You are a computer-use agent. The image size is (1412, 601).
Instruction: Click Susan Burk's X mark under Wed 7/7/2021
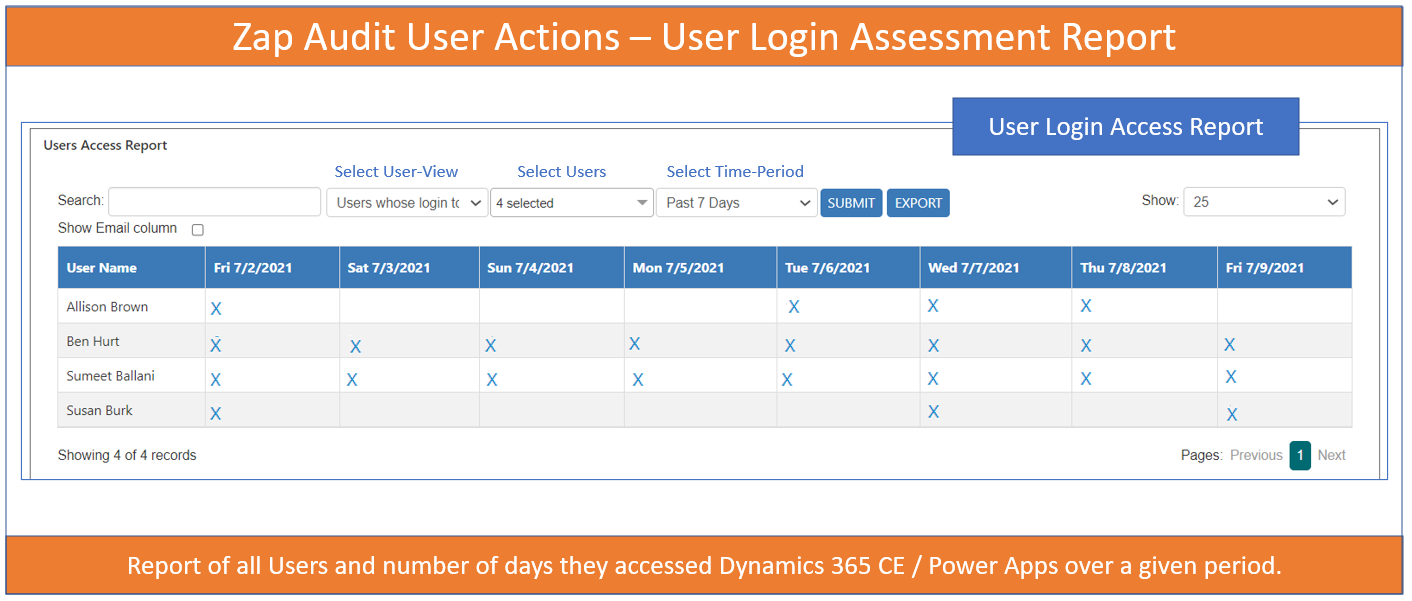pos(933,412)
